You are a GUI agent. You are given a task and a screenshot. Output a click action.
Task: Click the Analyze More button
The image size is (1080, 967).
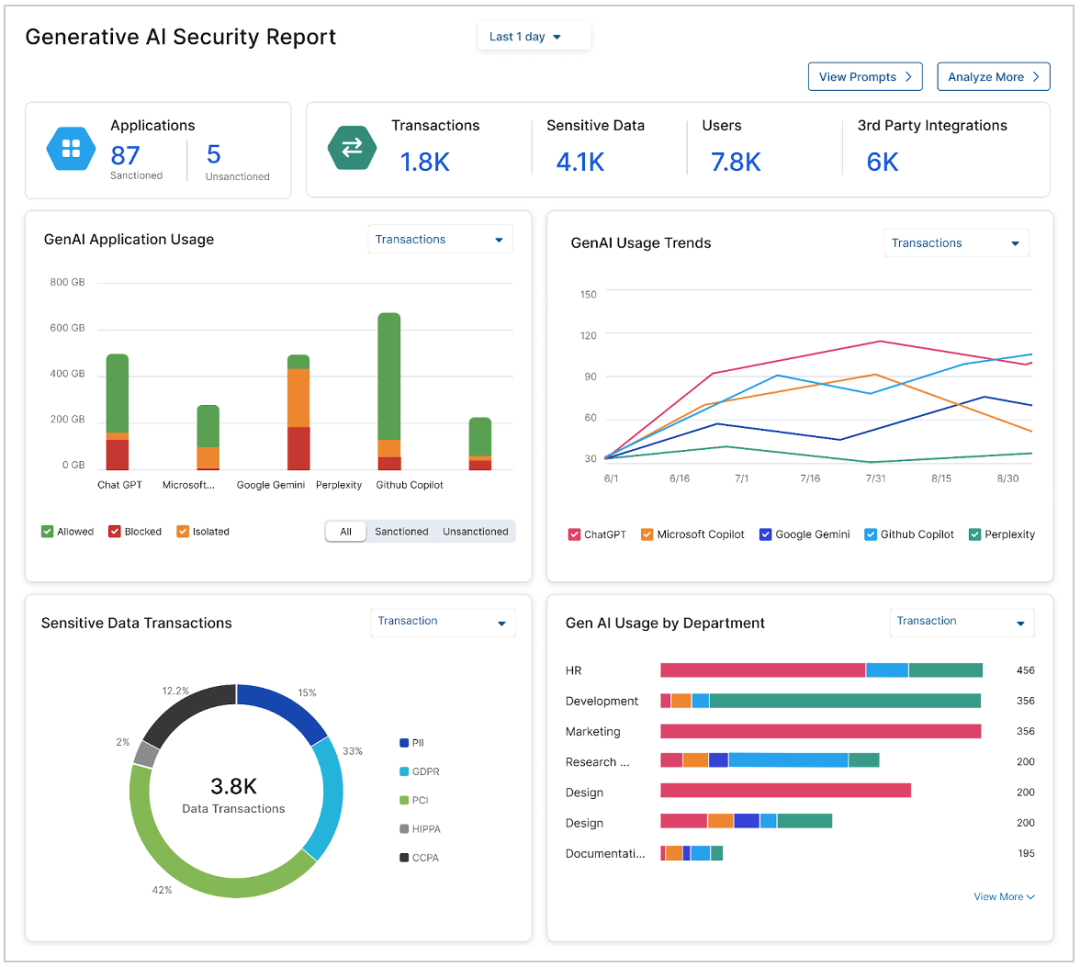(992, 76)
